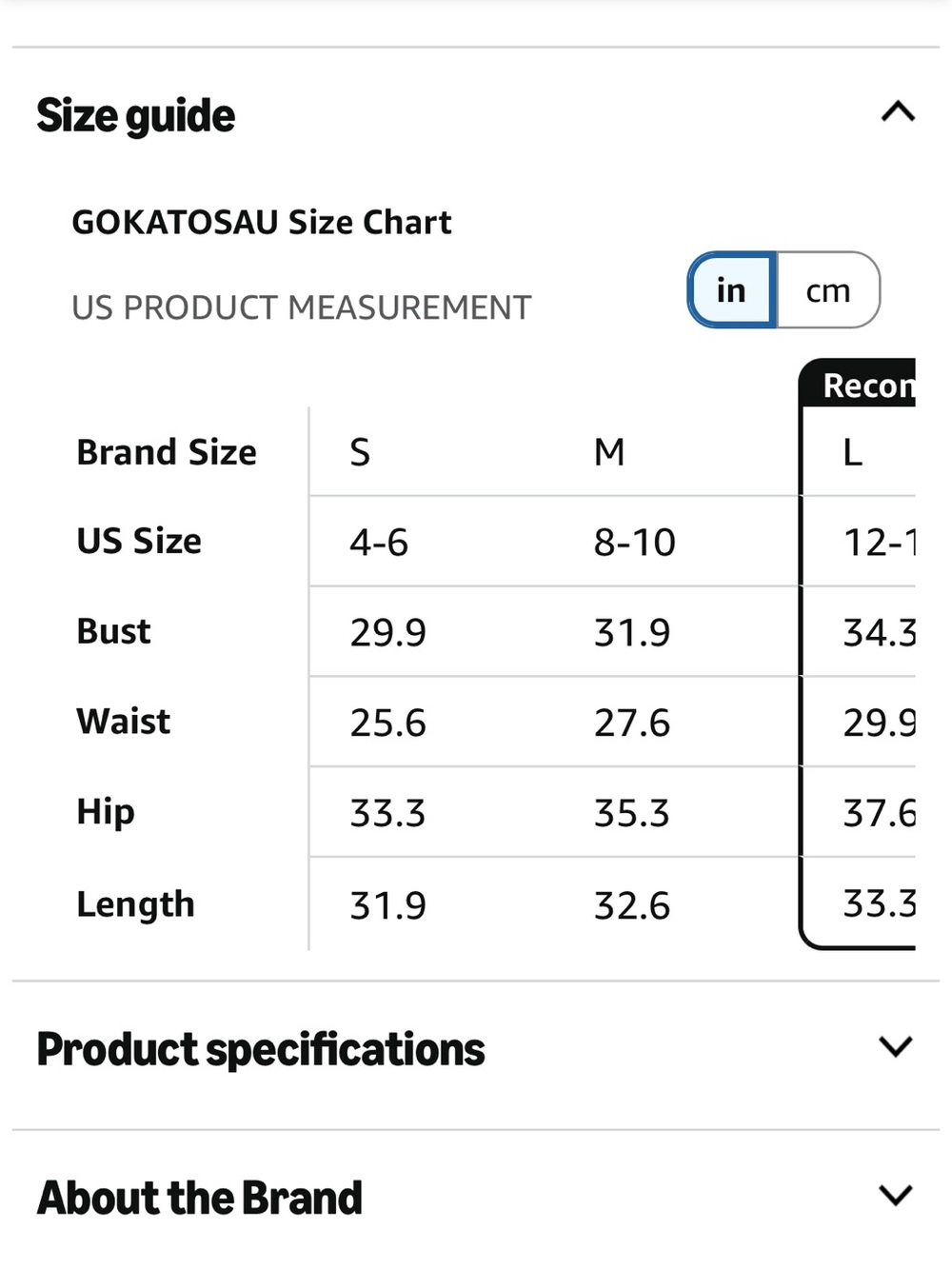Select the S brand size column header
952x1269 pixels.
click(360, 452)
